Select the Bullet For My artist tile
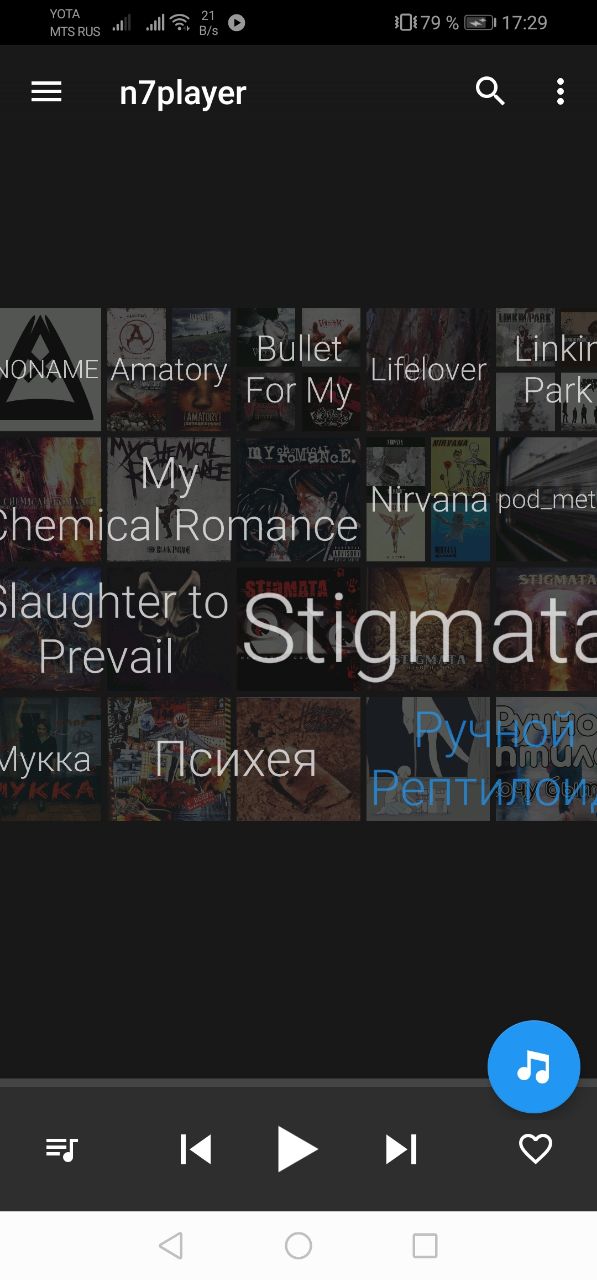Image resolution: width=597 pixels, height=1280 pixels. pyautogui.click(x=299, y=369)
